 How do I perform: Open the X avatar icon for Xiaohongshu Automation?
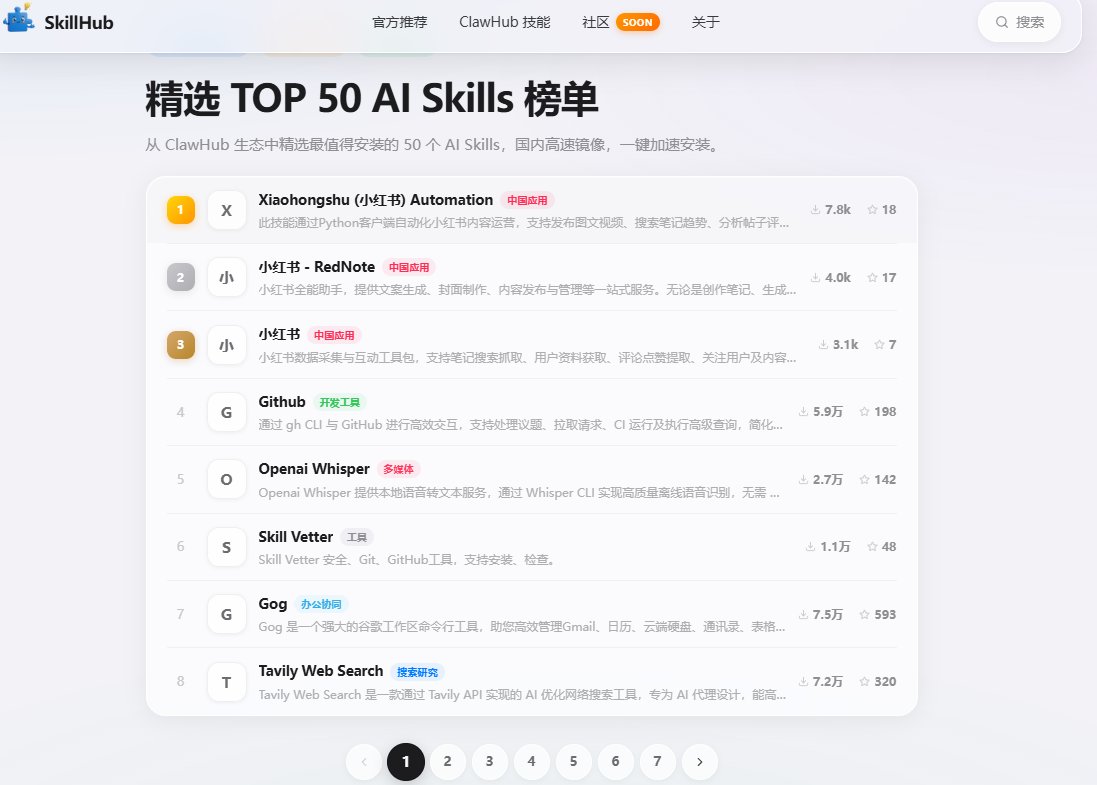227,210
